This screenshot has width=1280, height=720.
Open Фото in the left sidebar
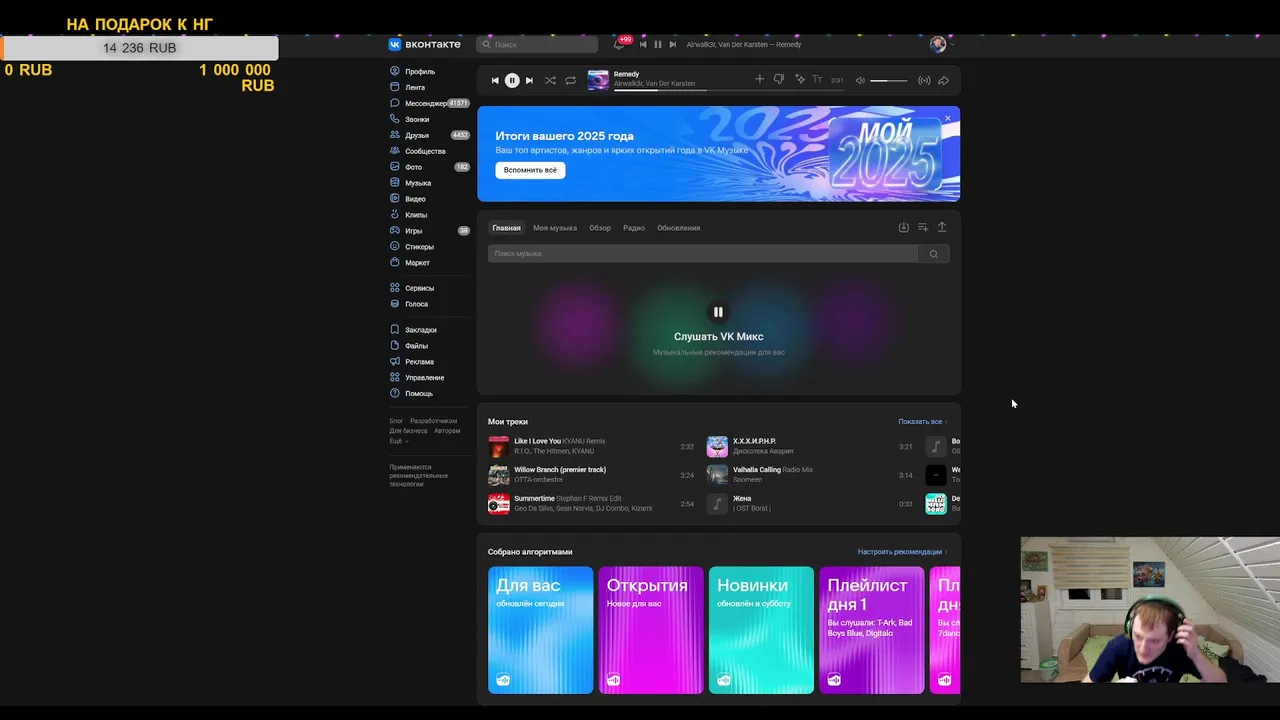pos(429,167)
